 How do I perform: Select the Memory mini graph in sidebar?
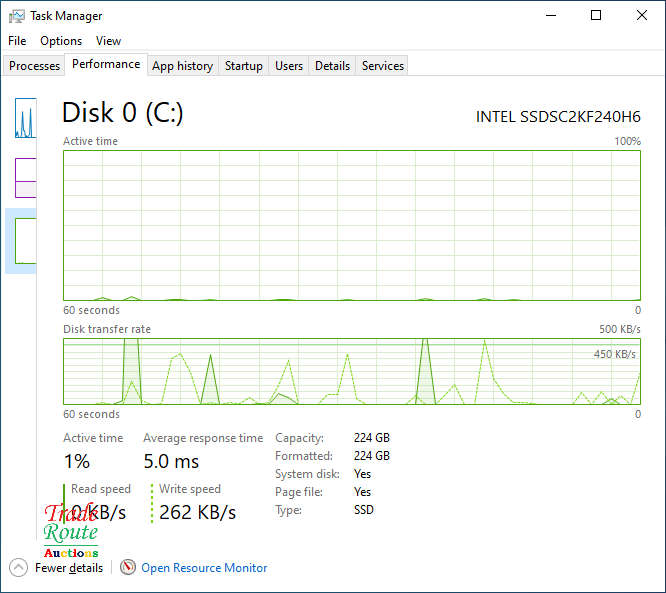click(x=25, y=177)
